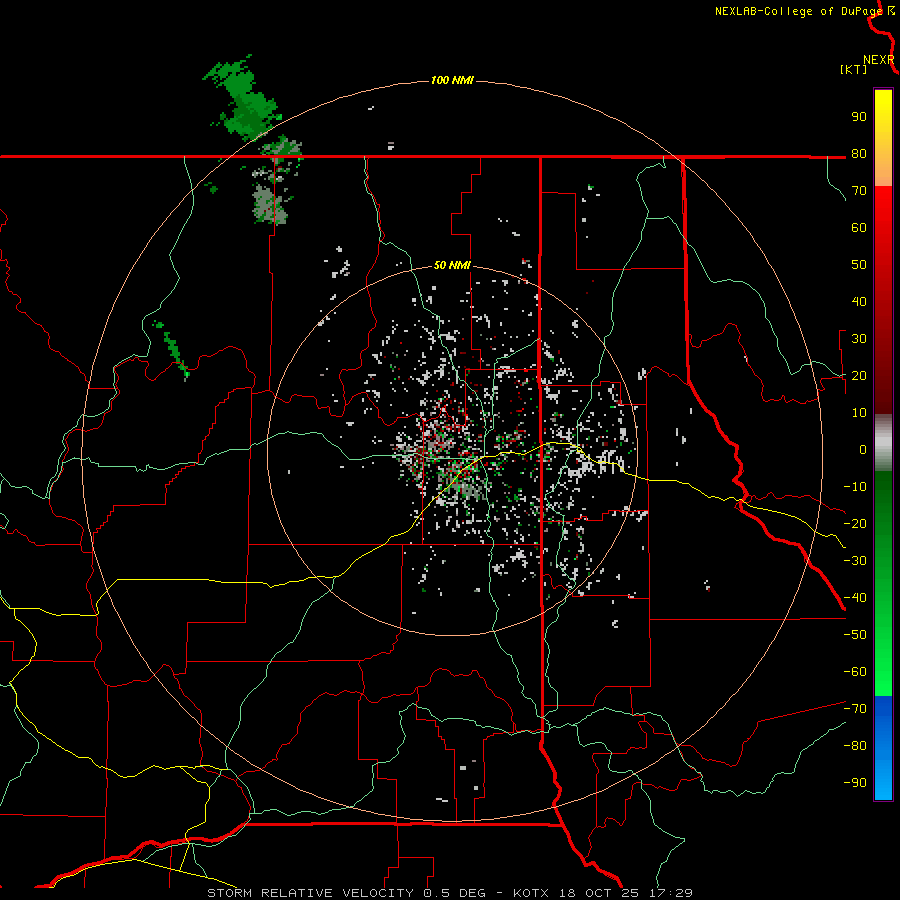Click the -30 scale label
The height and width of the screenshot is (900, 900).
855,561
